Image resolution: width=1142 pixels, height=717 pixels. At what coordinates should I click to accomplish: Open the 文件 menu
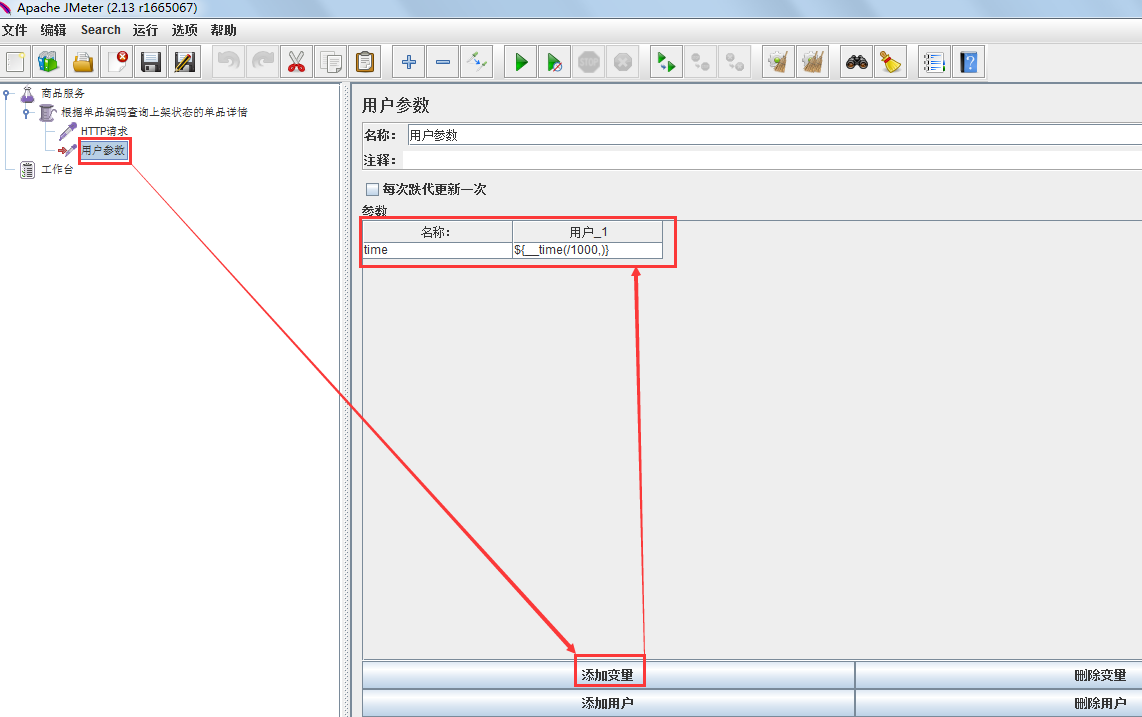(x=14, y=30)
